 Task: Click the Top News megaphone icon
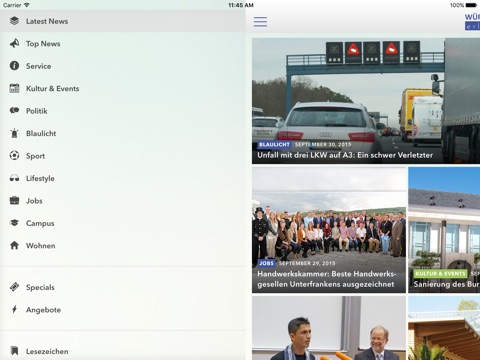tap(14, 43)
